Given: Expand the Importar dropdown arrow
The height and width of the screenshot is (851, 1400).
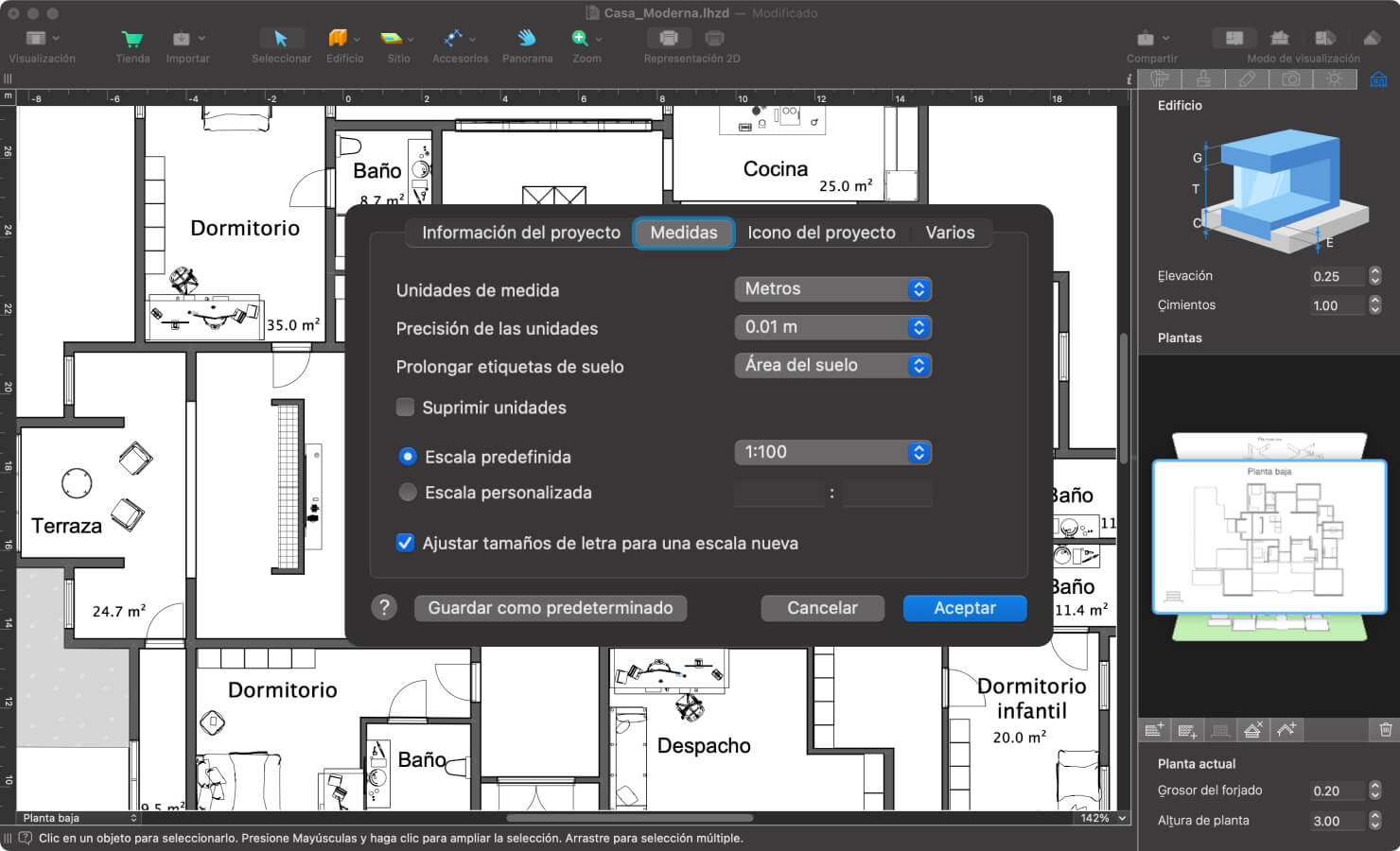Looking at the screenshot, I should click(201, 39).
